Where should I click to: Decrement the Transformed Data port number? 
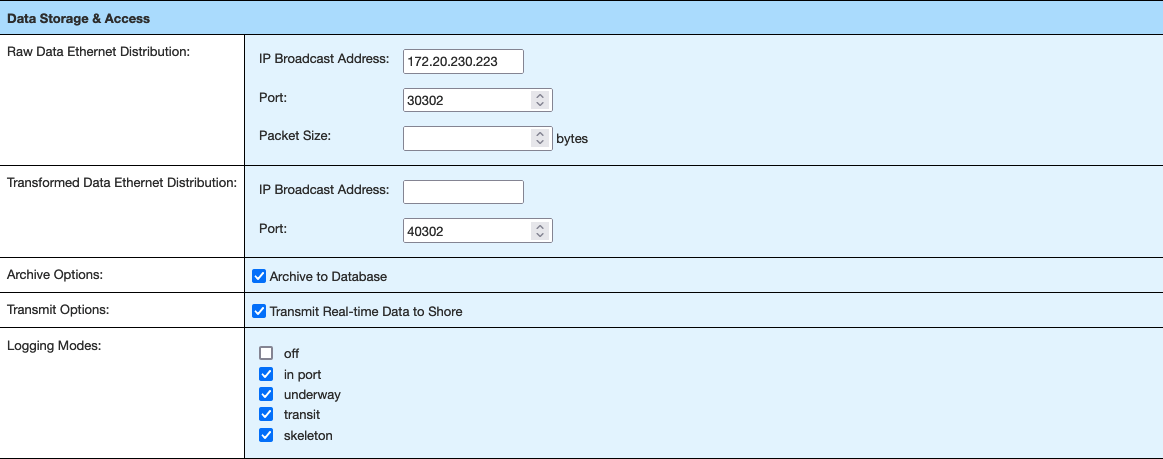[540, 234]
